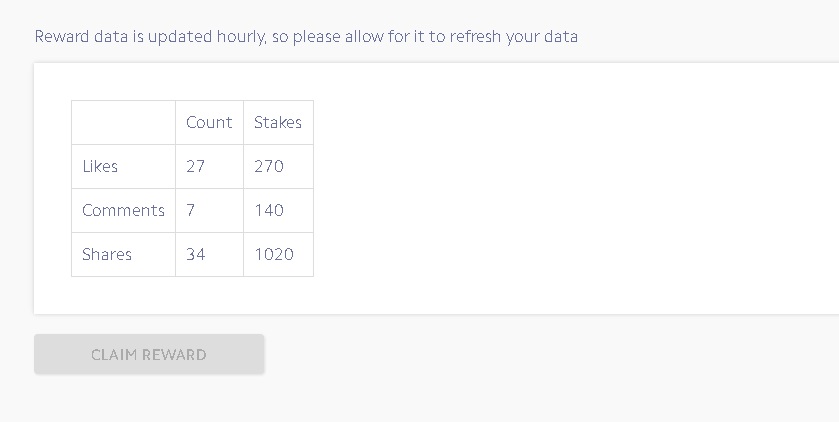The width and height of the screenshot is (839, 422).
Task: Click the Claim Reward button
Action: (149, 354)
